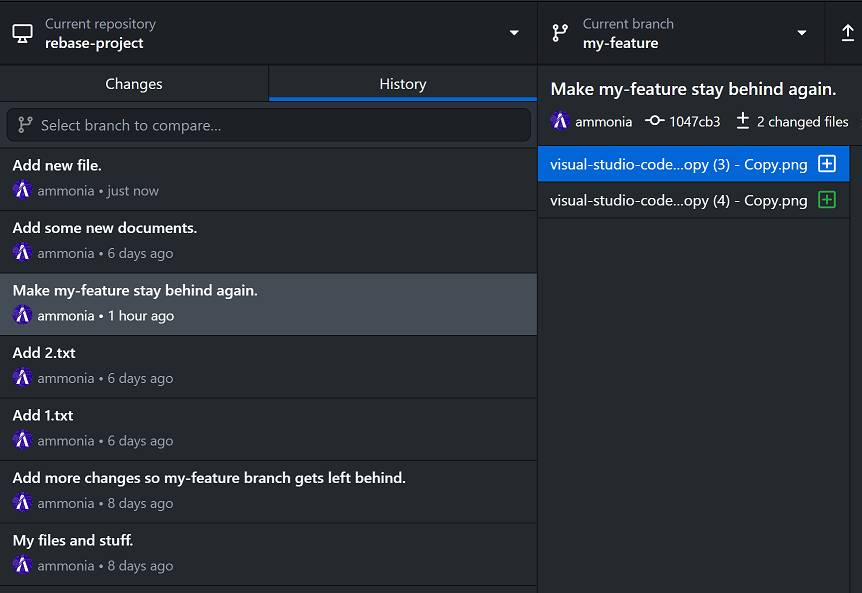Viewport: 862px width, 593px height.
Task: Click the avatar in the commit details header
Action: (x=560, y=121)
